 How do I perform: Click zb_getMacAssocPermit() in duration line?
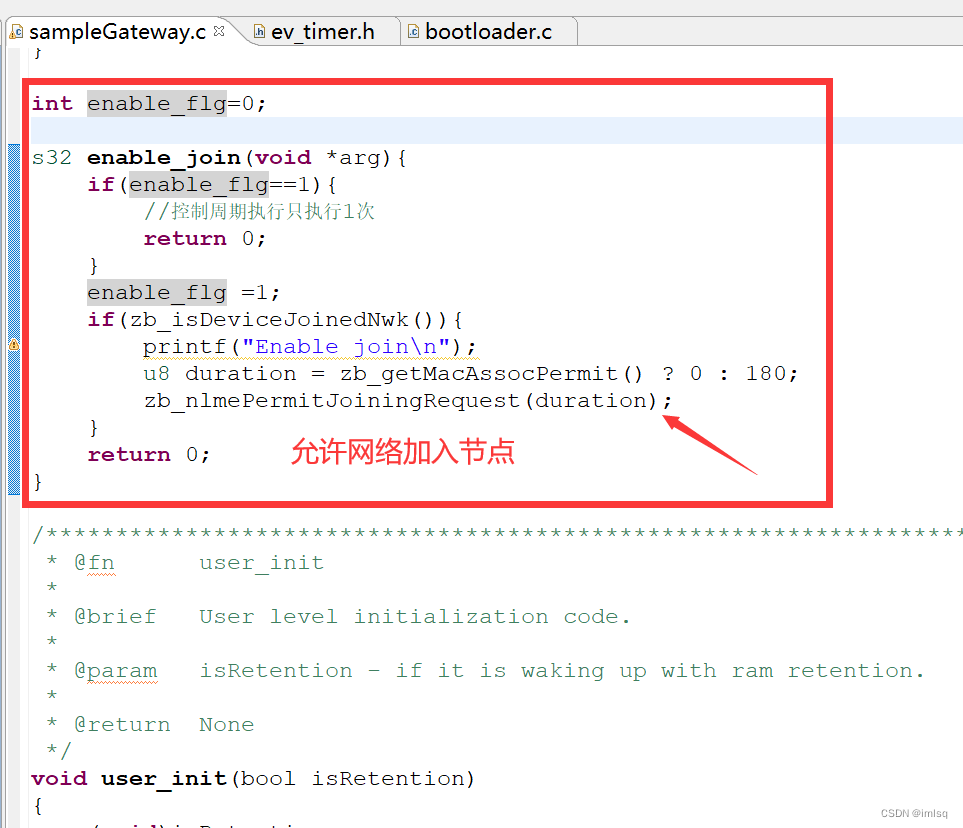pyautogui.click(x=491, y=373)
